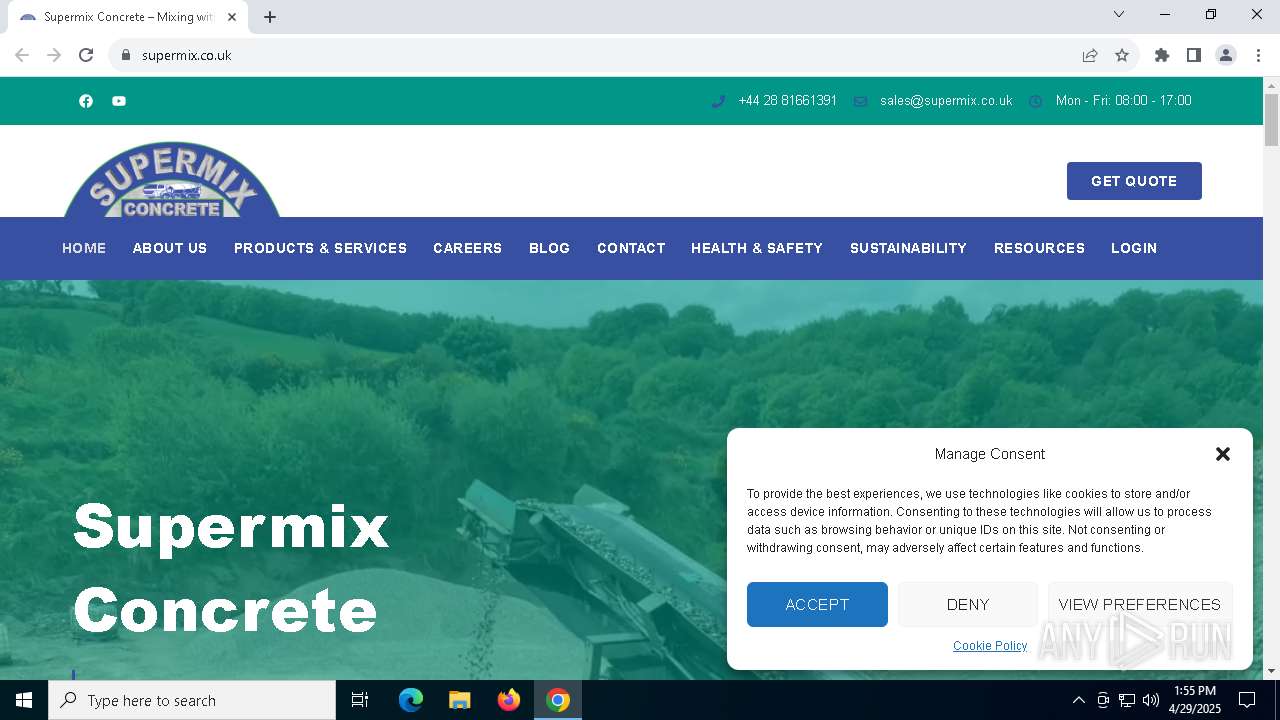The width and height of the screenshot is (1280, 720).
Task: Click the 'Supermix Concrete' hero heading
Action: [x=231, y=568]
